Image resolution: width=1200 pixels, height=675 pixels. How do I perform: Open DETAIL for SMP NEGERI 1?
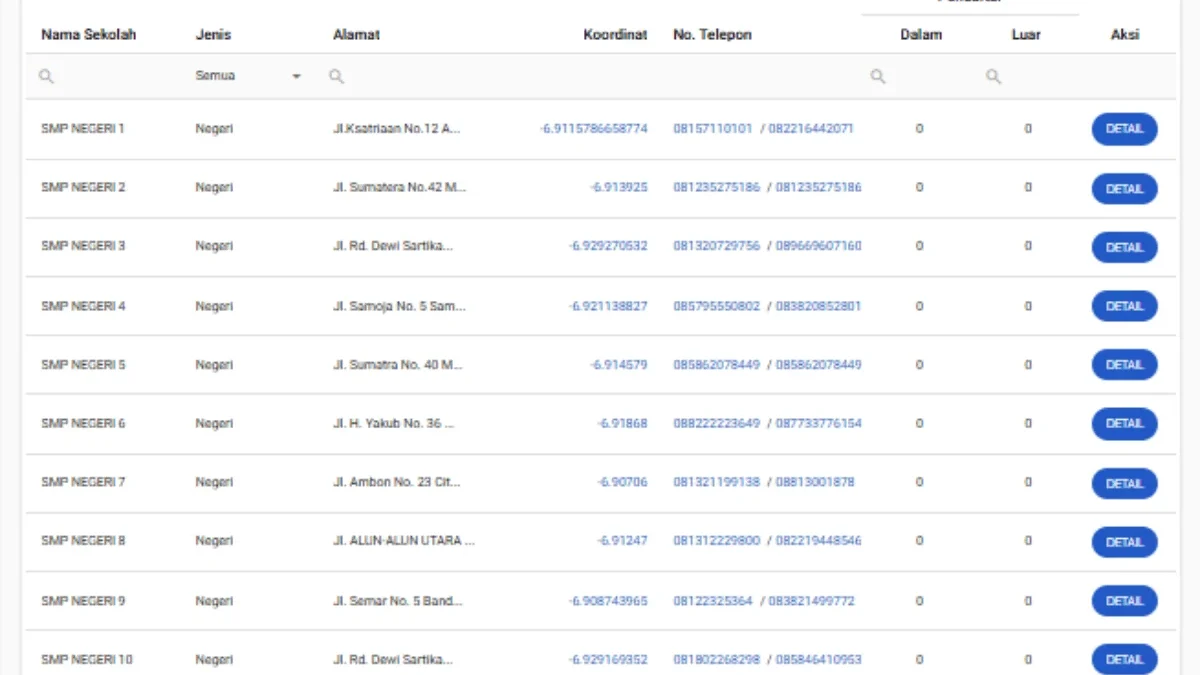[x=1124, y=129]
